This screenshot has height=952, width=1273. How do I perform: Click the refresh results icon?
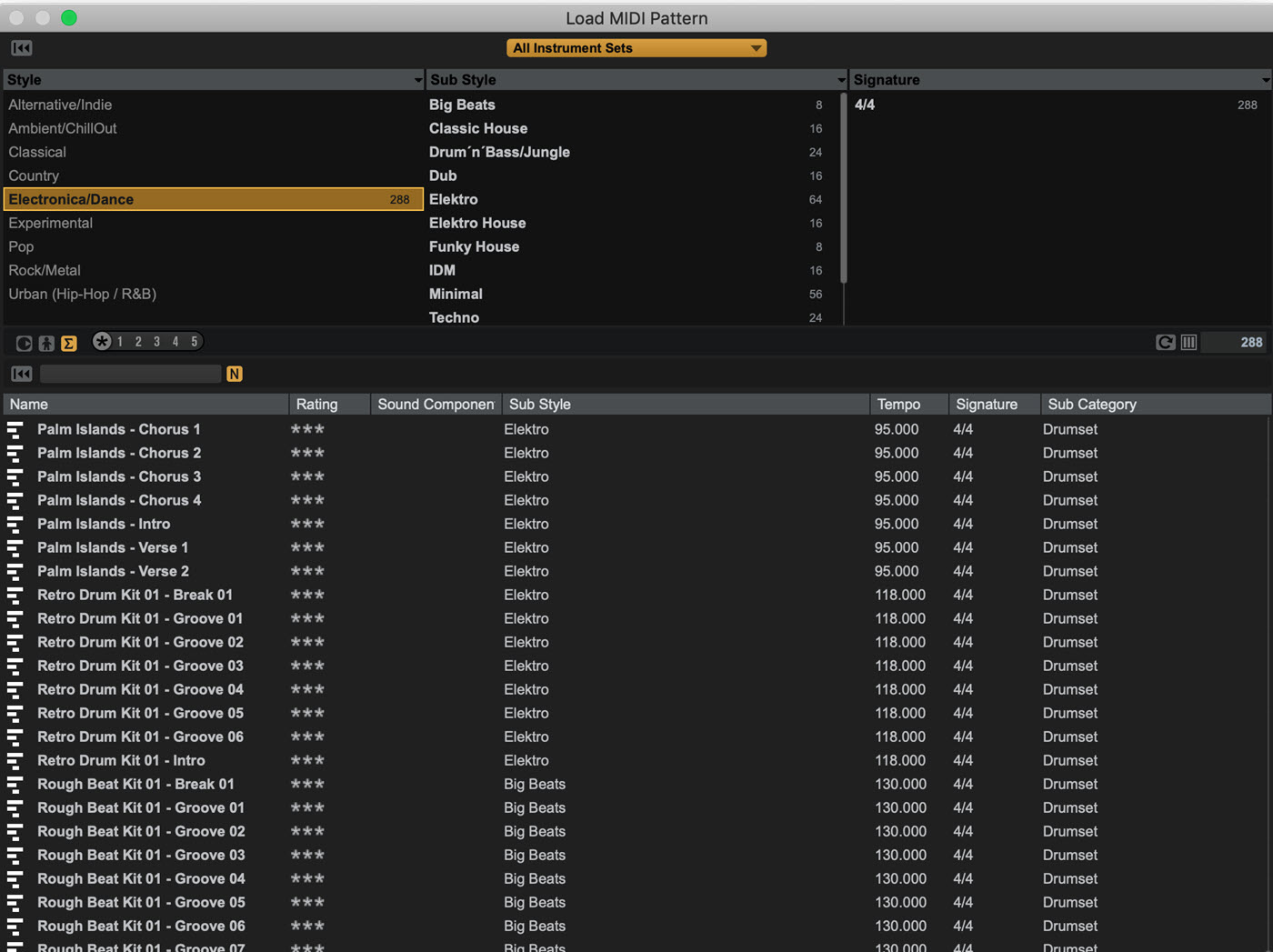1165,342
